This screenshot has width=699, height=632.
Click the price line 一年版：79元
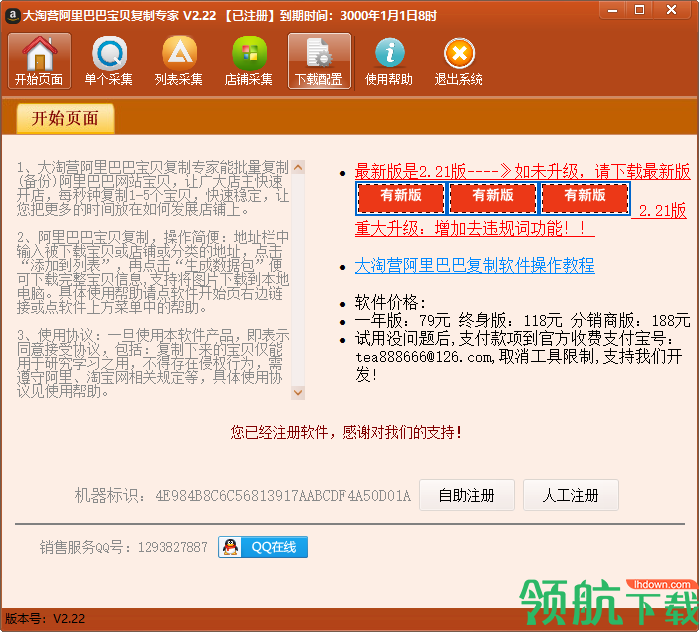click(x=403, y=320)
